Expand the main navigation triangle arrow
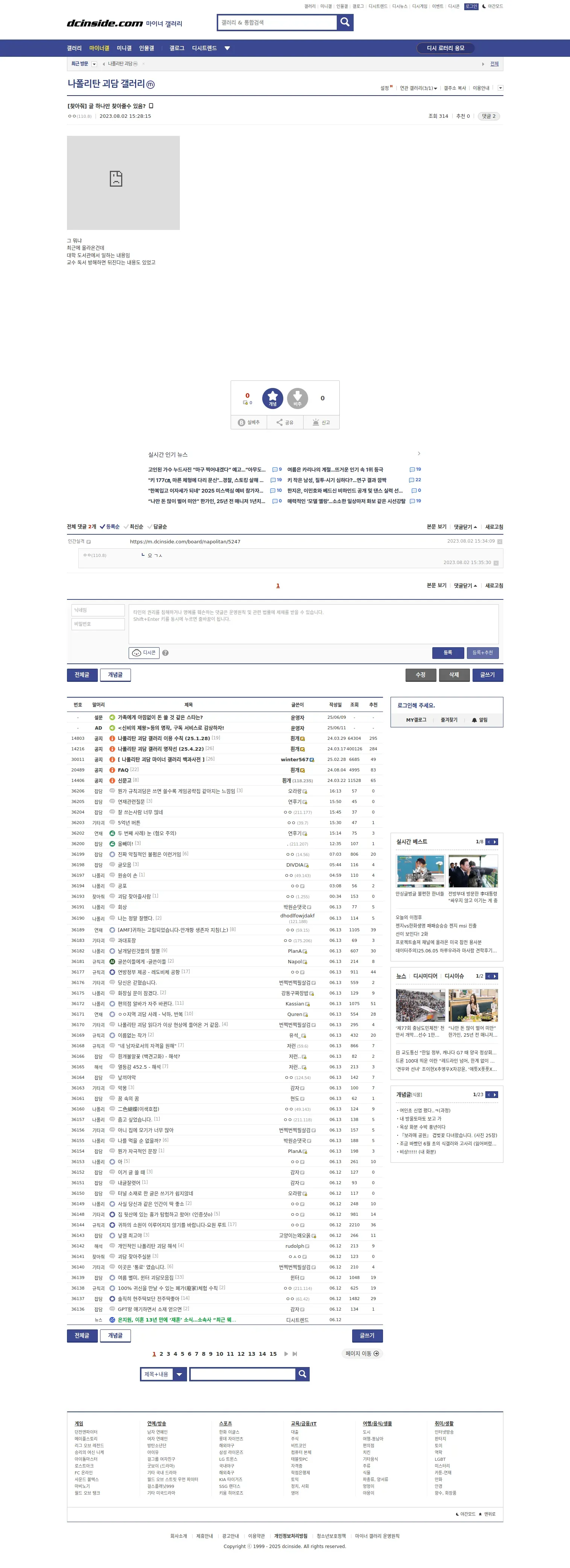570x1568 pixels. pos(227,48)
